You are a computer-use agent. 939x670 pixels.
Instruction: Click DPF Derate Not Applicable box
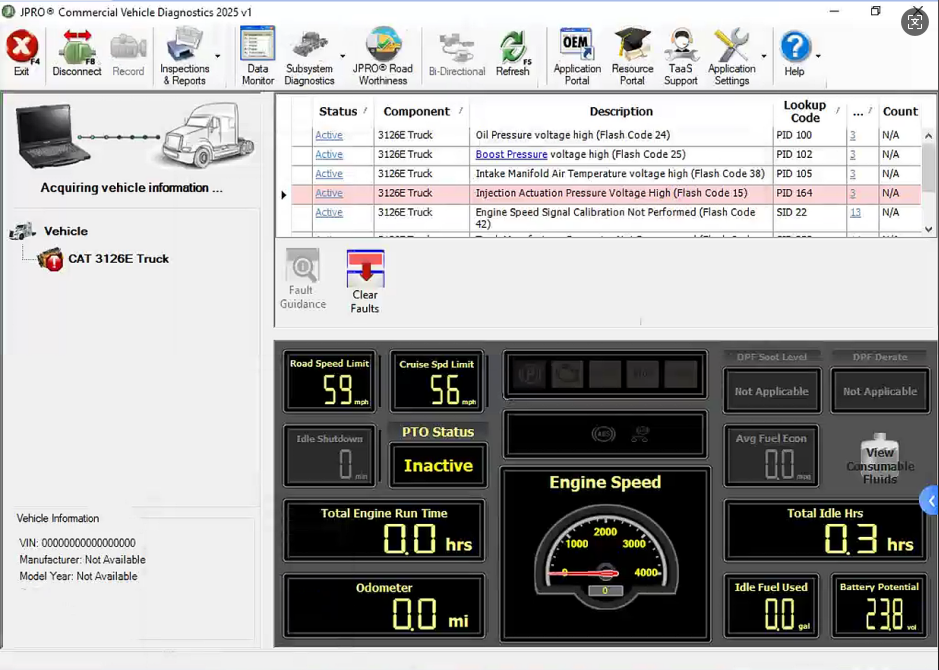point(880,391)
